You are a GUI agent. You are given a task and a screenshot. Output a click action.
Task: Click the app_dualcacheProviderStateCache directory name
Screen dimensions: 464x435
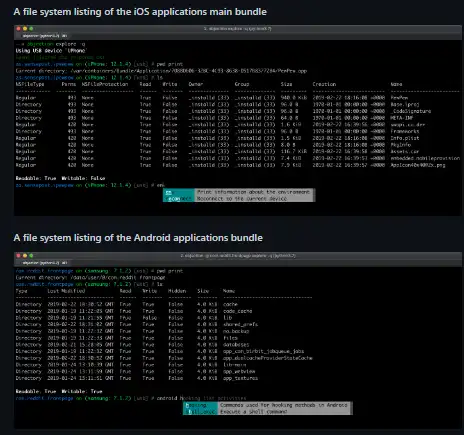click(268, 358)
